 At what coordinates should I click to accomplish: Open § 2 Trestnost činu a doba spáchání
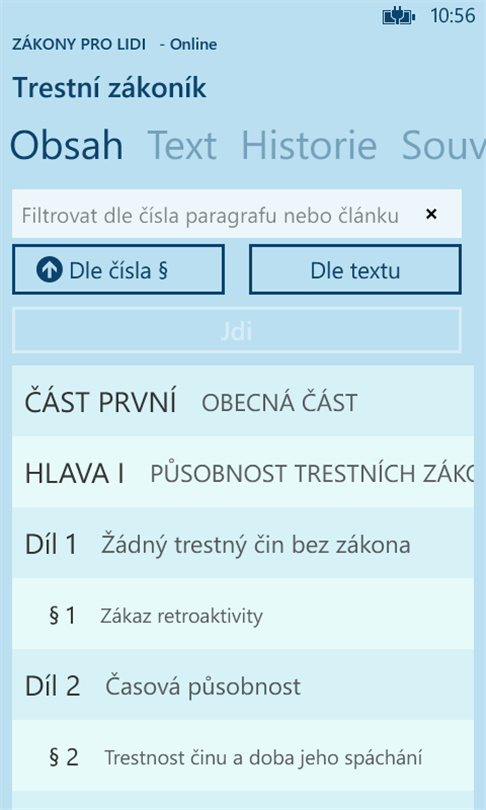pos(243,756)
